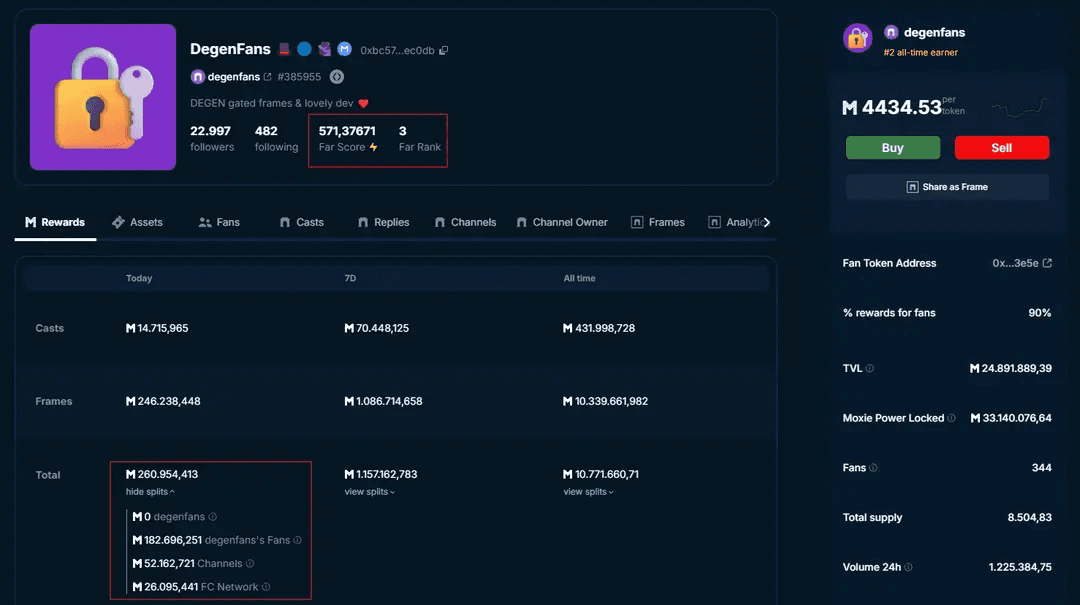The image size is (1080, 605).
Task: Click the All time frames value '10.339.661,982'
Action: [x=611, y=401]
